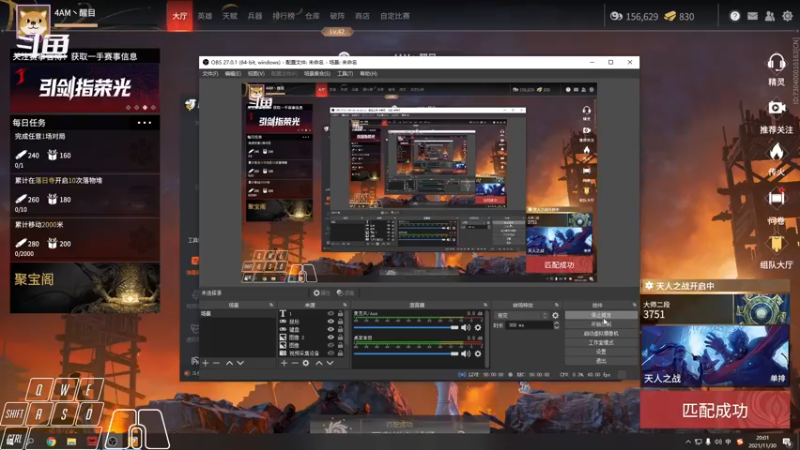Viewport: 800px width, 450px height.
Task: Toggle visibility eye of 键盘 source
Action: [x=331, y=330]
